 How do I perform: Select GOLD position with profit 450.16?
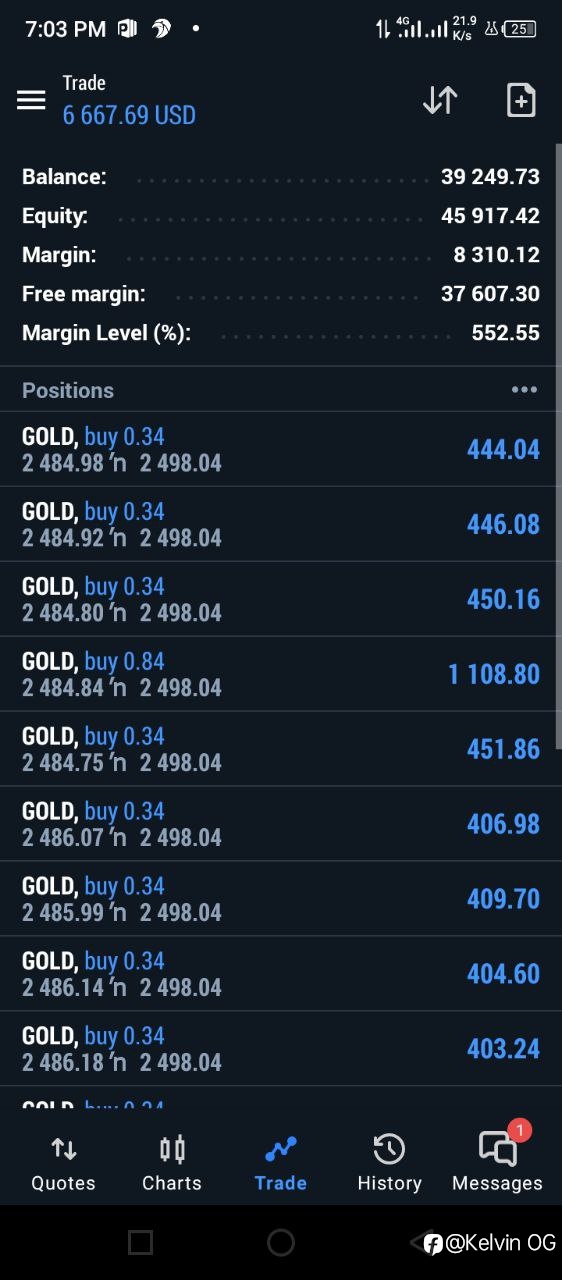[x=281, y=599]
